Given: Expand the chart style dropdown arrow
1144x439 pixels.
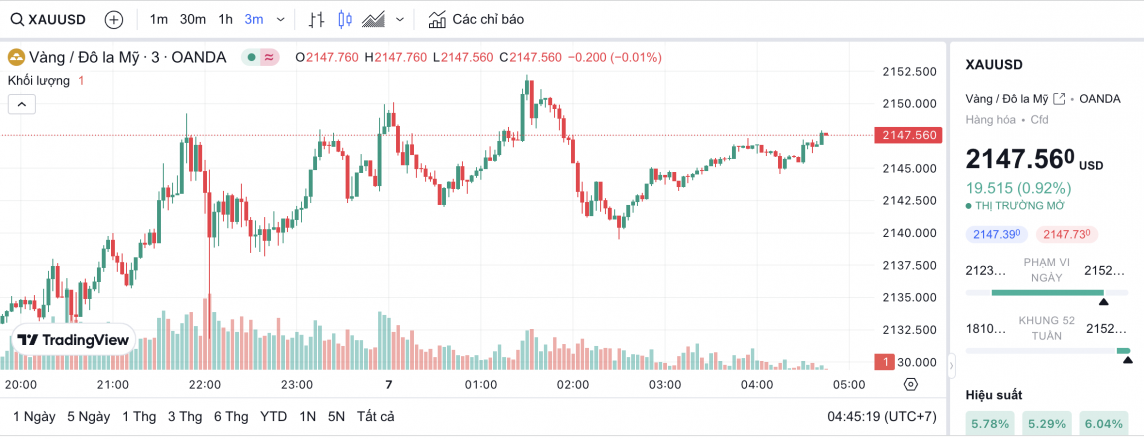Looking at the screenshot, I should pos(400,19).
